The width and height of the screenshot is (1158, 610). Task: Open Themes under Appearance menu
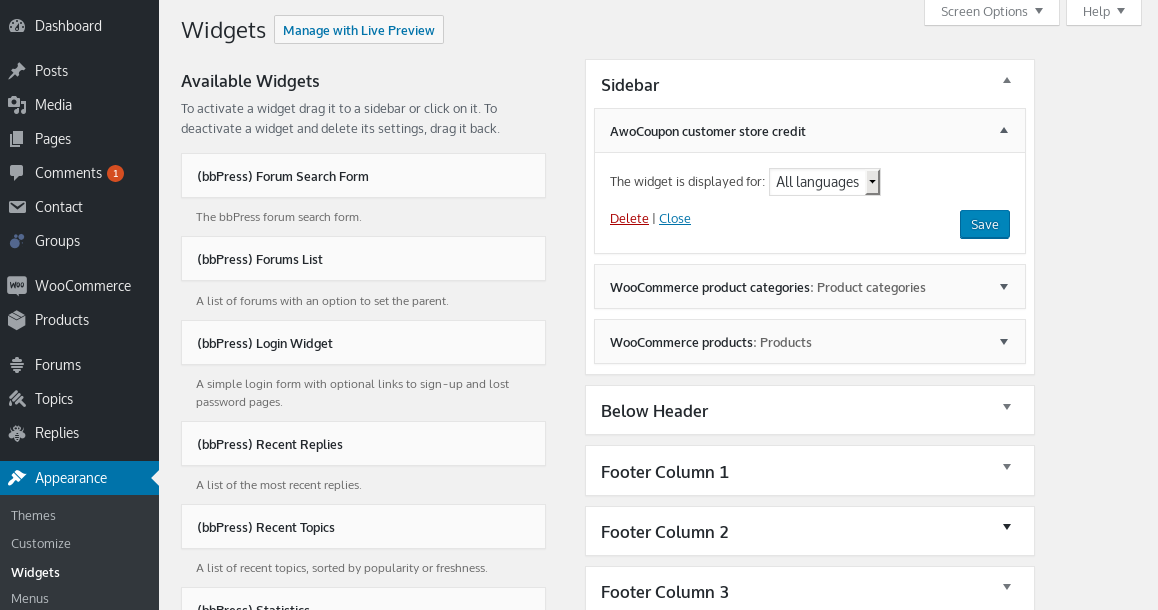click(x=33, y=515)
